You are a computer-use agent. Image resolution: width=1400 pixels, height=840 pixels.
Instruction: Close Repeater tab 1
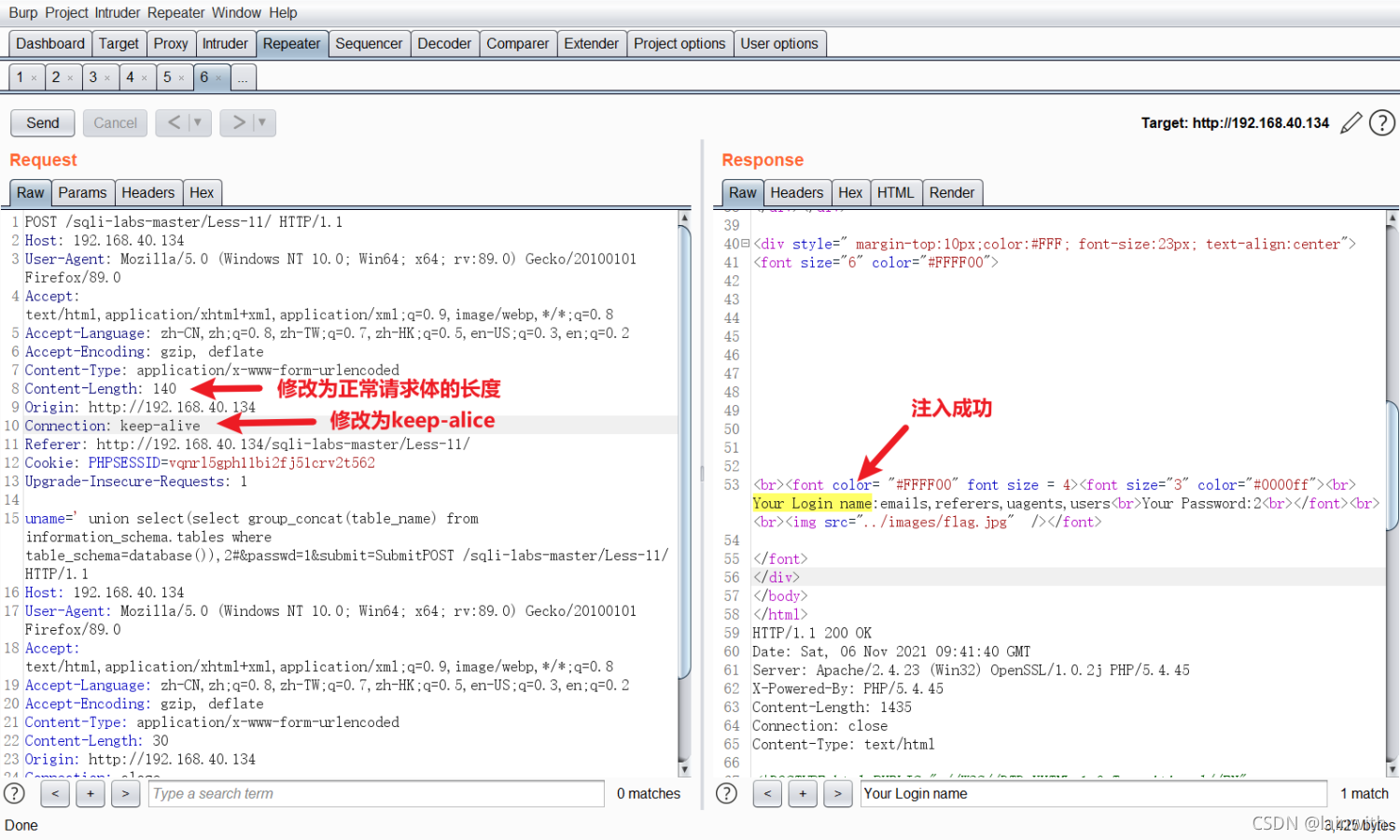pyautogui.click(x=34, y=78)
